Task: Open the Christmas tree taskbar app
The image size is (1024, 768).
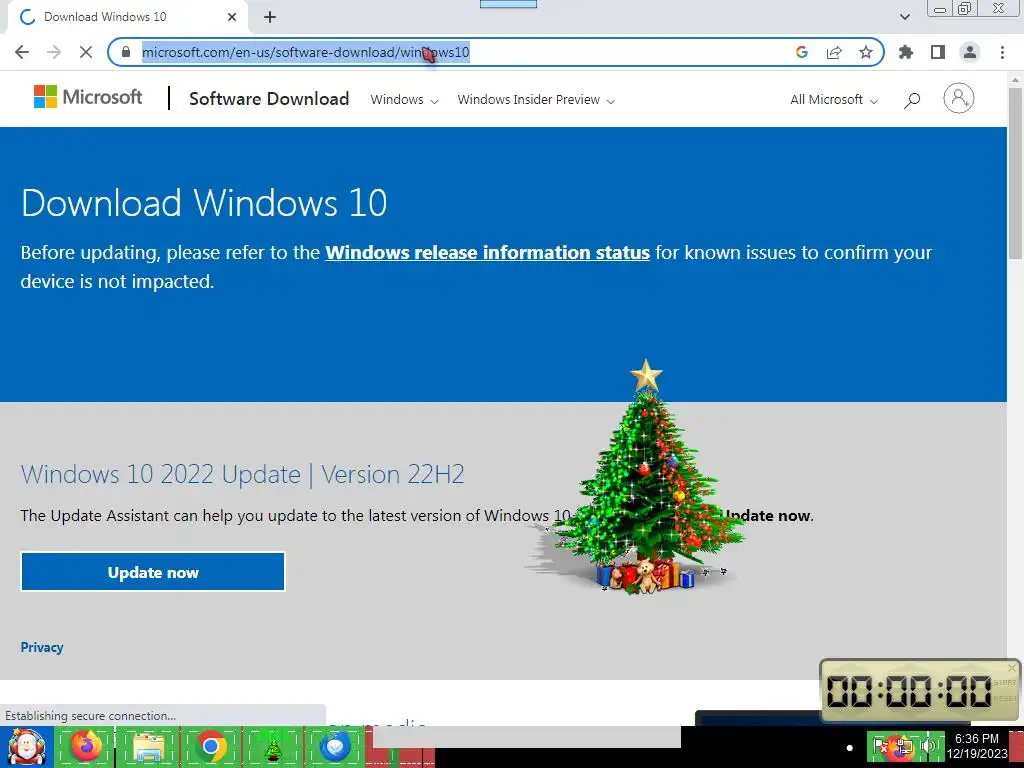Action: point(272,746)
